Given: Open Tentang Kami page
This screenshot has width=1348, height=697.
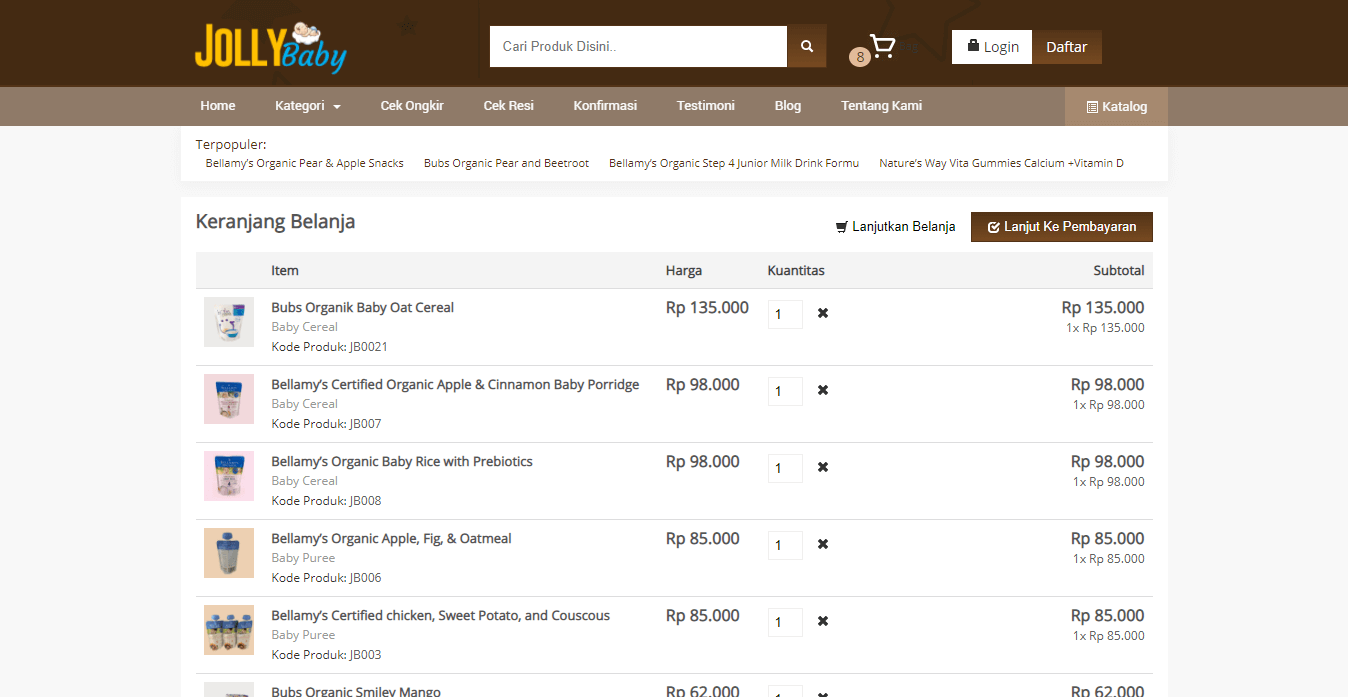Looking at the screenshot, I should pyautogui.click(x=881, y=106).
